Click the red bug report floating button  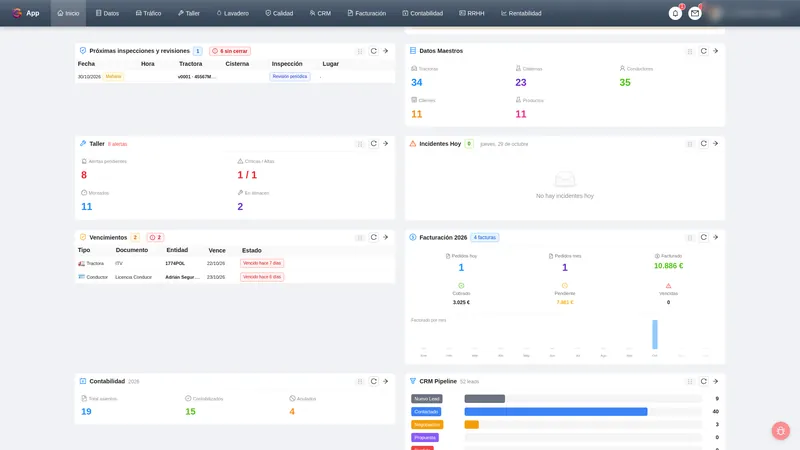[x=780, y=431]
